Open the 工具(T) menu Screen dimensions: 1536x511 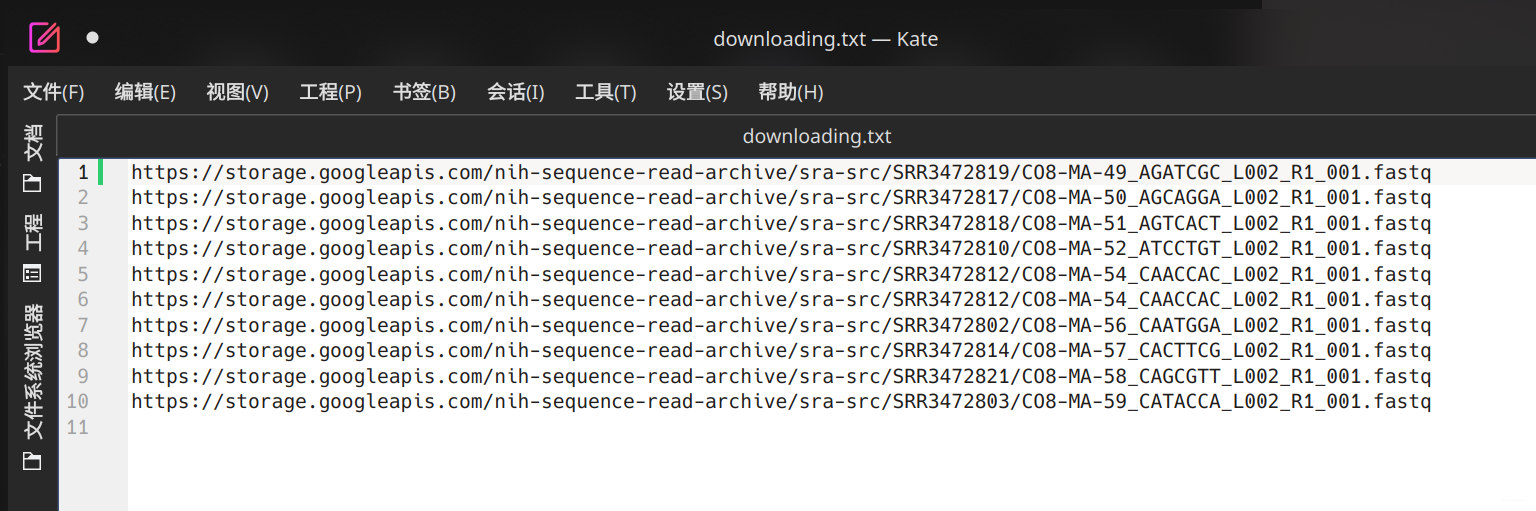point(605,92)
